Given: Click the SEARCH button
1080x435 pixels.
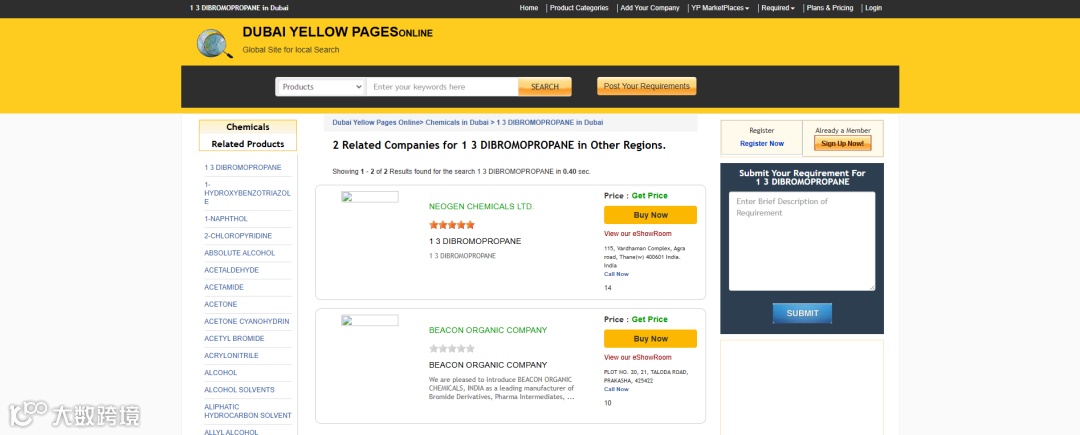Looking at the screenshot, I should pyautogui.click(x=545, y=87).
